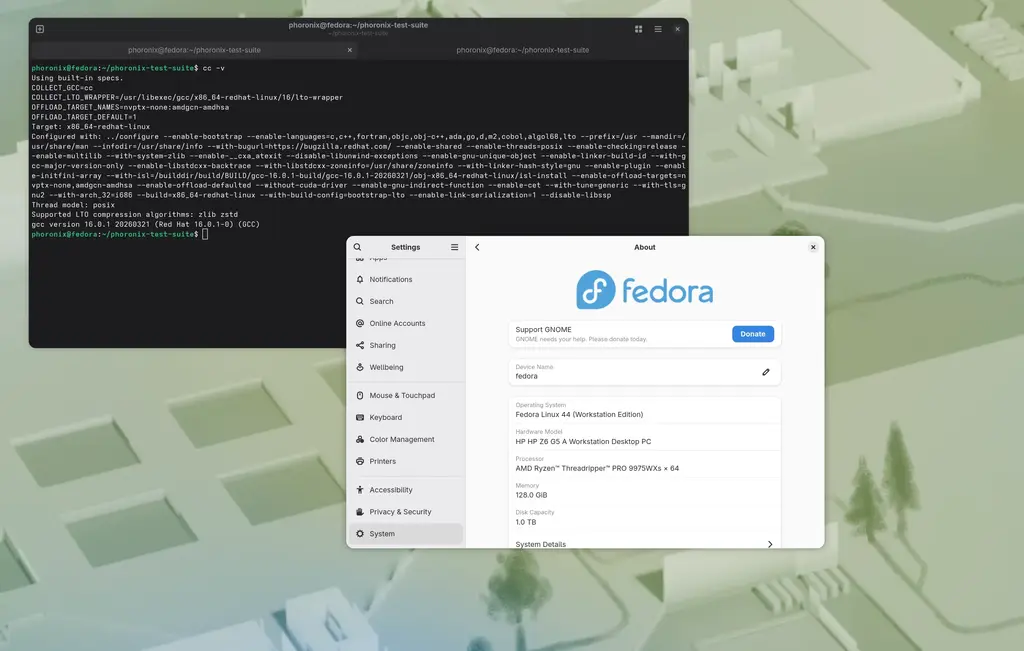The height and width of the screenshot is (651, 1024).
Task: Select the first terminal tab
Action: click(194, 50)
